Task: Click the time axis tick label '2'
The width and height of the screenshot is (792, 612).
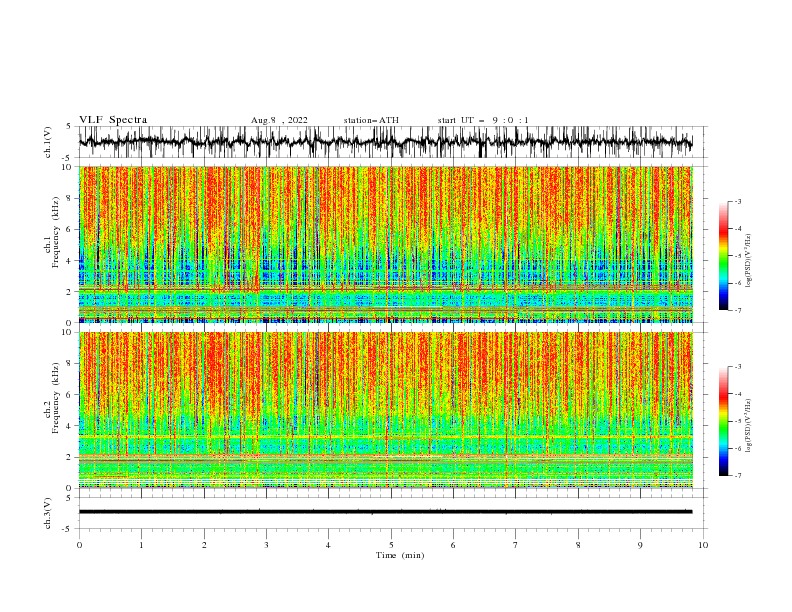Action: click(x=204, y=545)
